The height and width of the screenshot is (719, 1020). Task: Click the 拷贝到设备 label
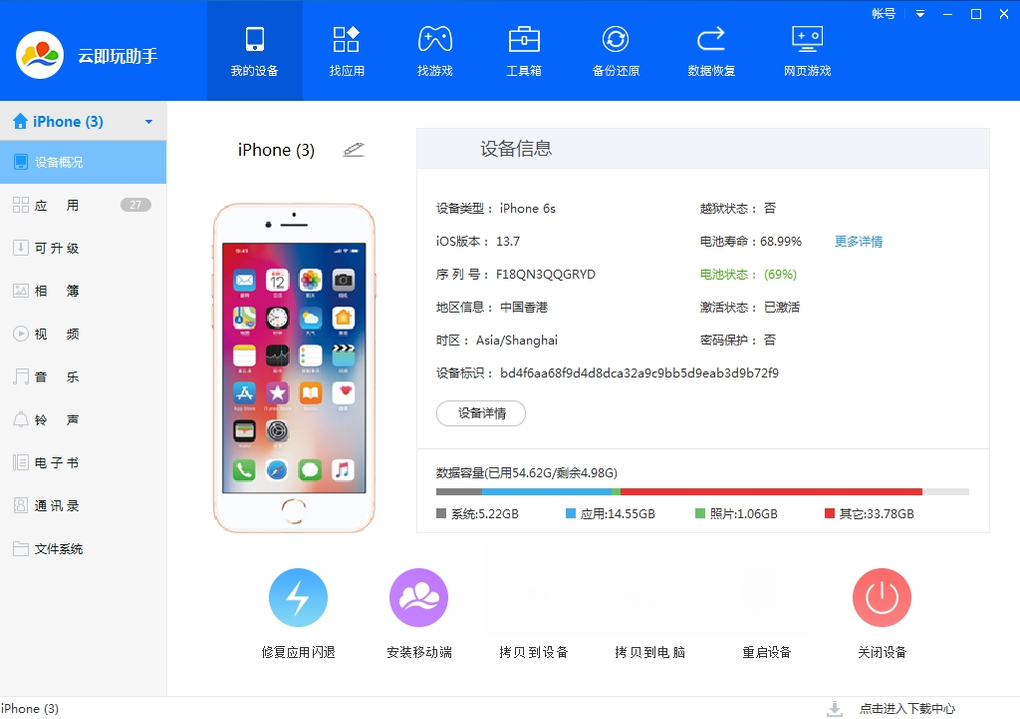[x=533, y=652]
